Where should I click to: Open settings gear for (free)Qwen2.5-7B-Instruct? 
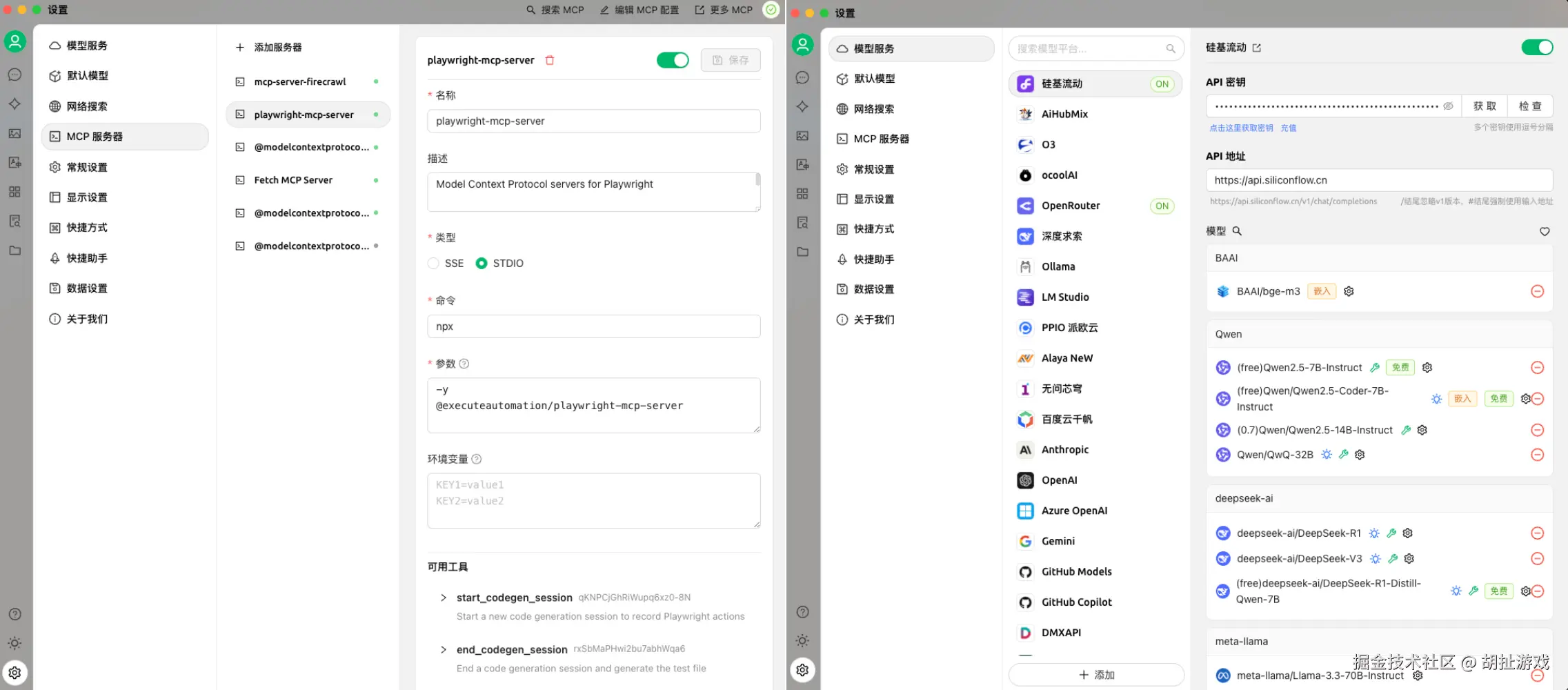1427,368
